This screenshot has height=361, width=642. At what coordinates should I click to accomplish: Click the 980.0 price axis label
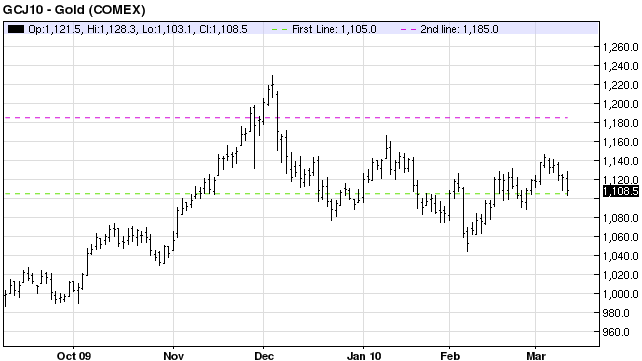click(x=617, y=313)
